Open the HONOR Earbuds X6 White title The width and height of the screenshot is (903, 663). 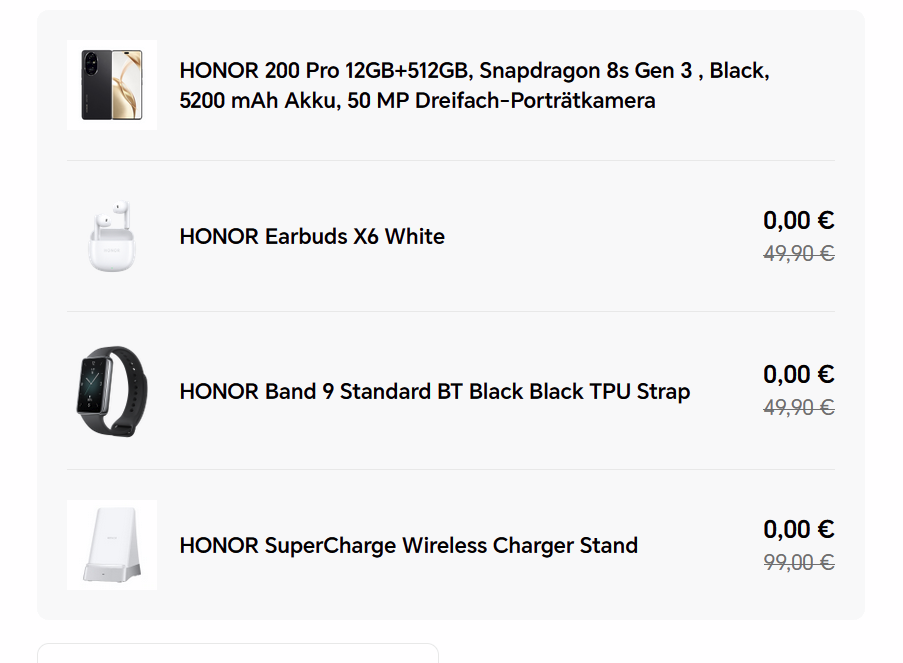tap(312, 237)
